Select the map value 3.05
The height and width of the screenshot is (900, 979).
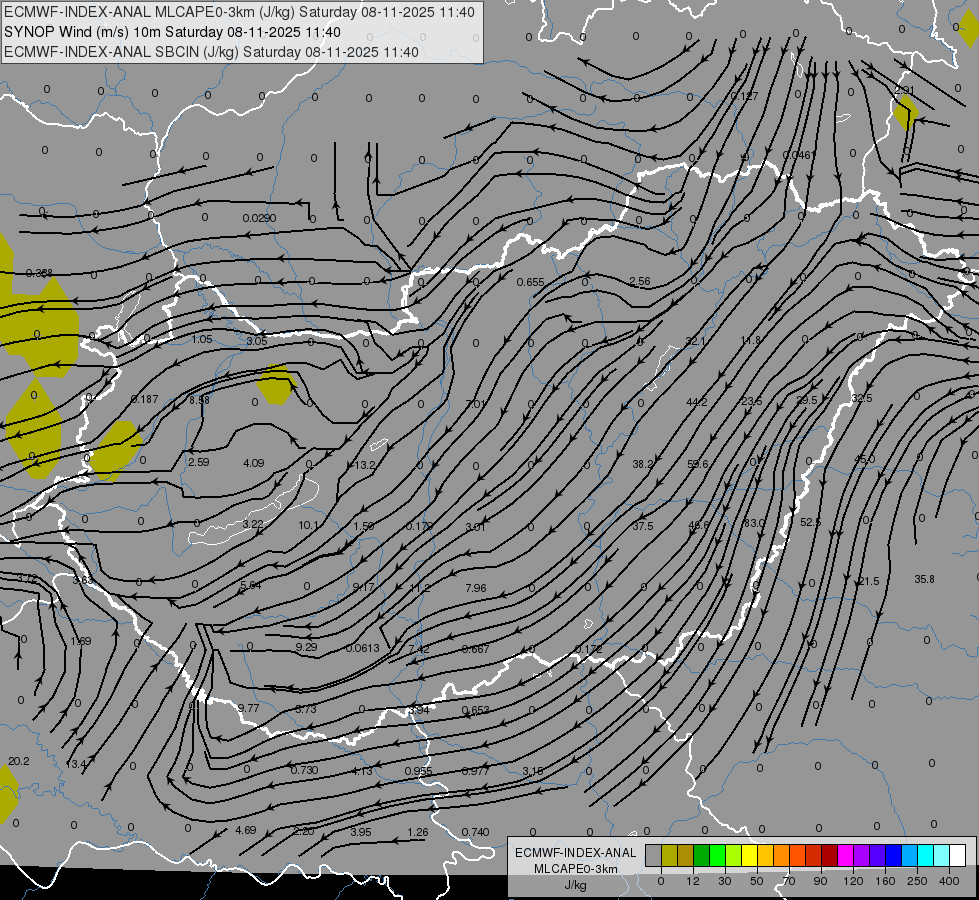click(257, 341)
